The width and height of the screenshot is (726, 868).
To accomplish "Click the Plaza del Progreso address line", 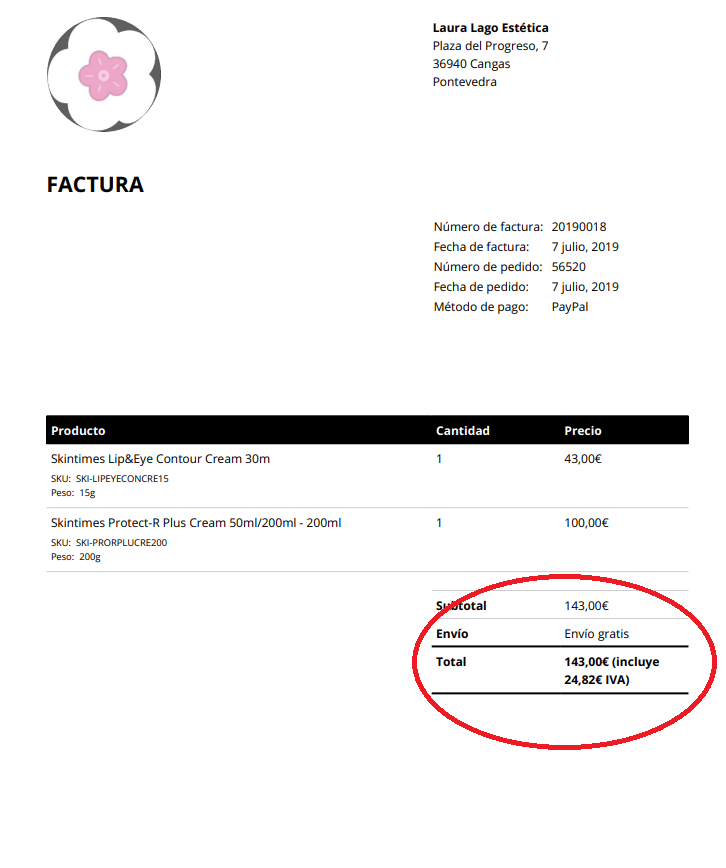I will [490, 46].
